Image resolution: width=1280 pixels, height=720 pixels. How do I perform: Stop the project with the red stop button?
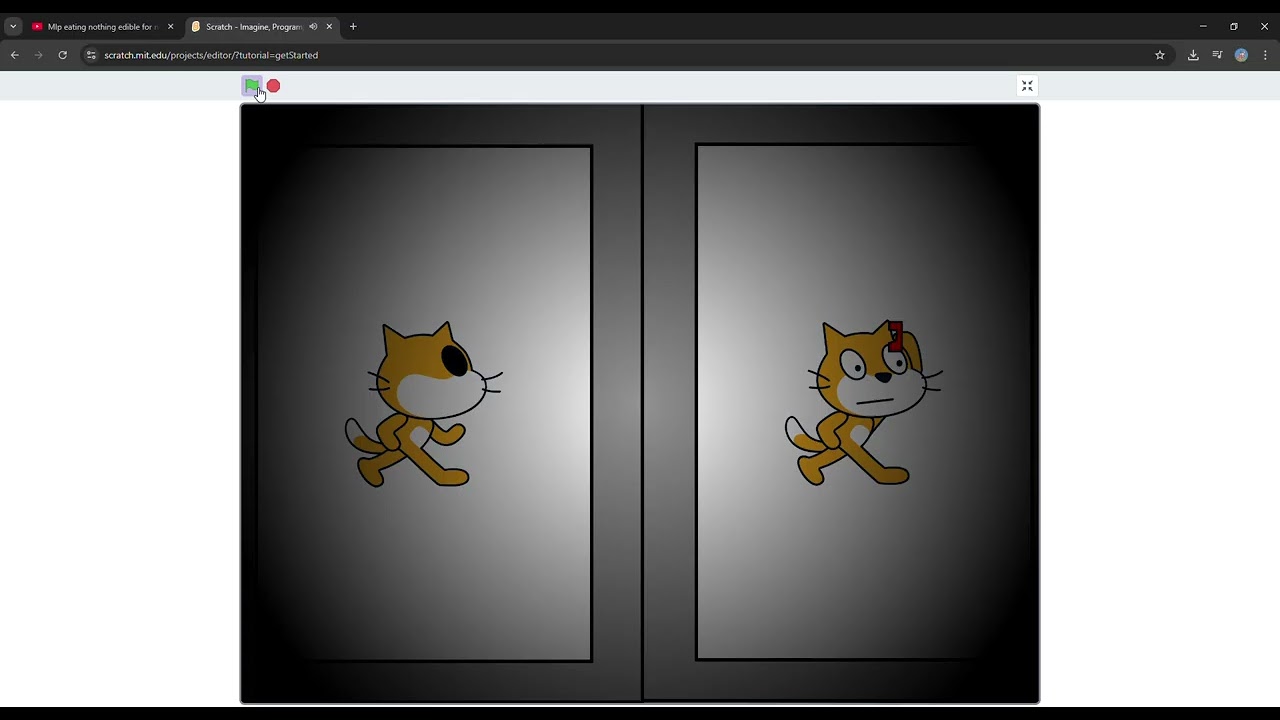pyautogui.click(x=273, y=86)
